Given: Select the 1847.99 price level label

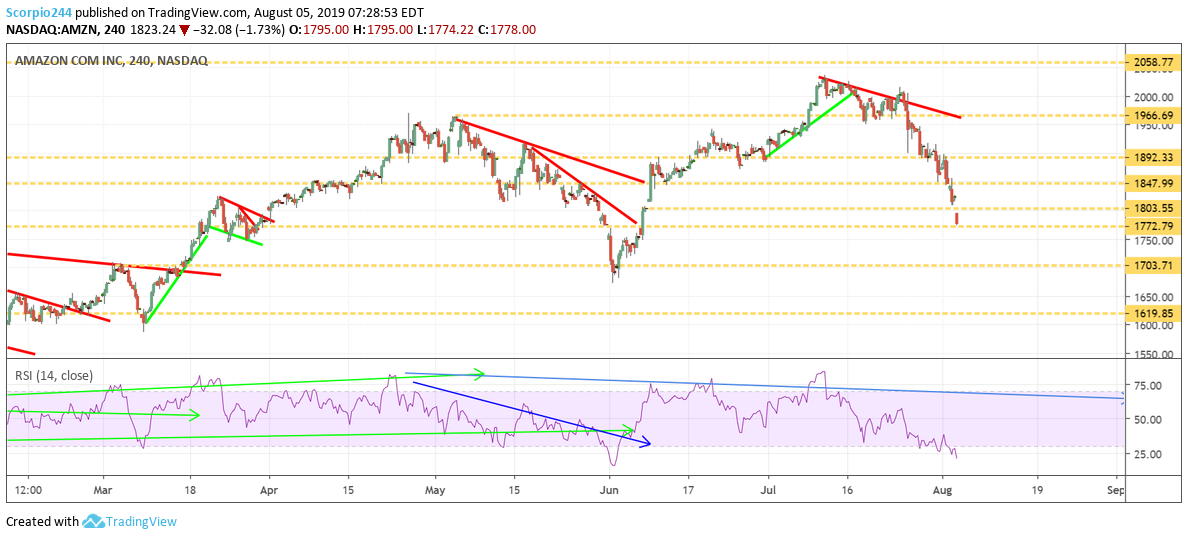Looking at the screenshot, I should click(x=1151, y=183).
